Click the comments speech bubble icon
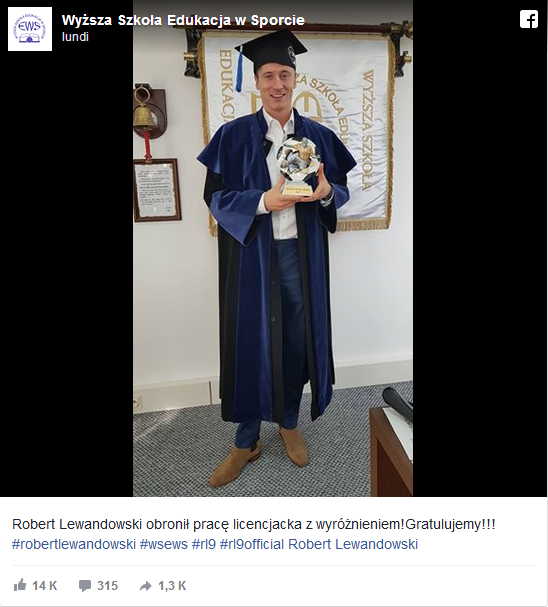The width and height of the screenshot is (548, 607). [x=85, y=586]
